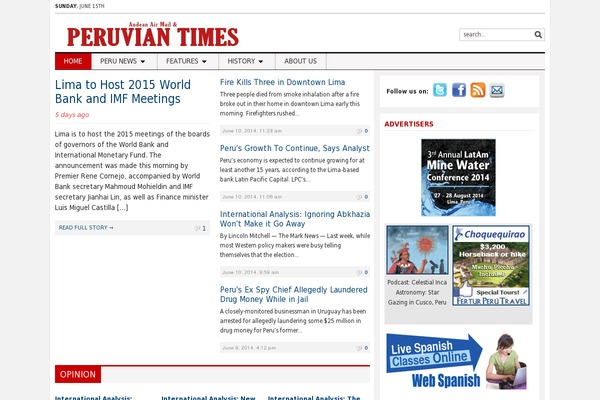Click the '5 days ago' timestamp
Screen dimensions: 600x400
point(72,114)
